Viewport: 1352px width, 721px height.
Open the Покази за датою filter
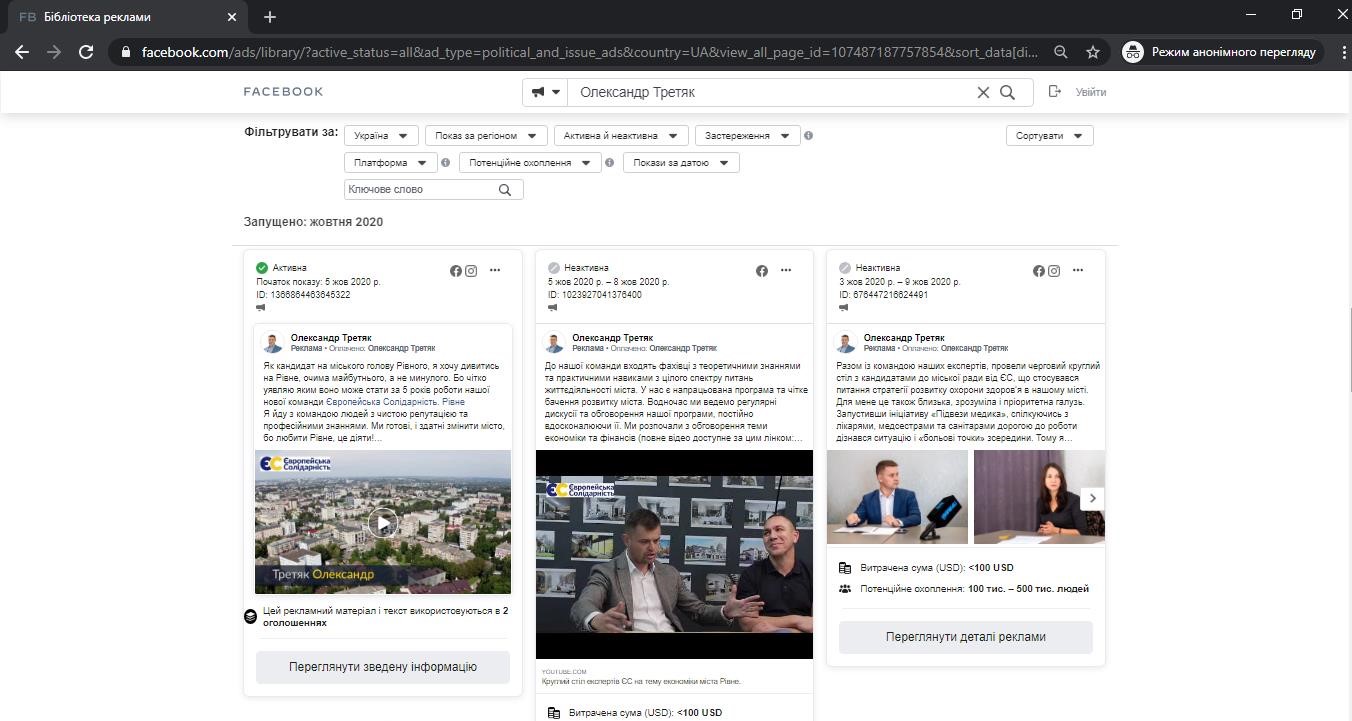681,163
